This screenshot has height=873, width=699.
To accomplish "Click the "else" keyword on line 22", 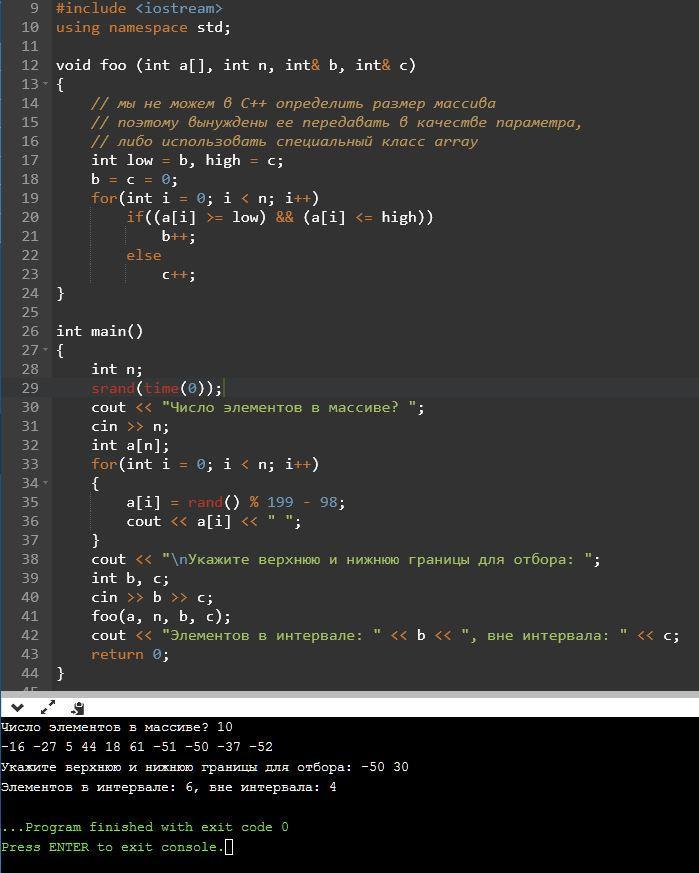I will click(144, 256).
